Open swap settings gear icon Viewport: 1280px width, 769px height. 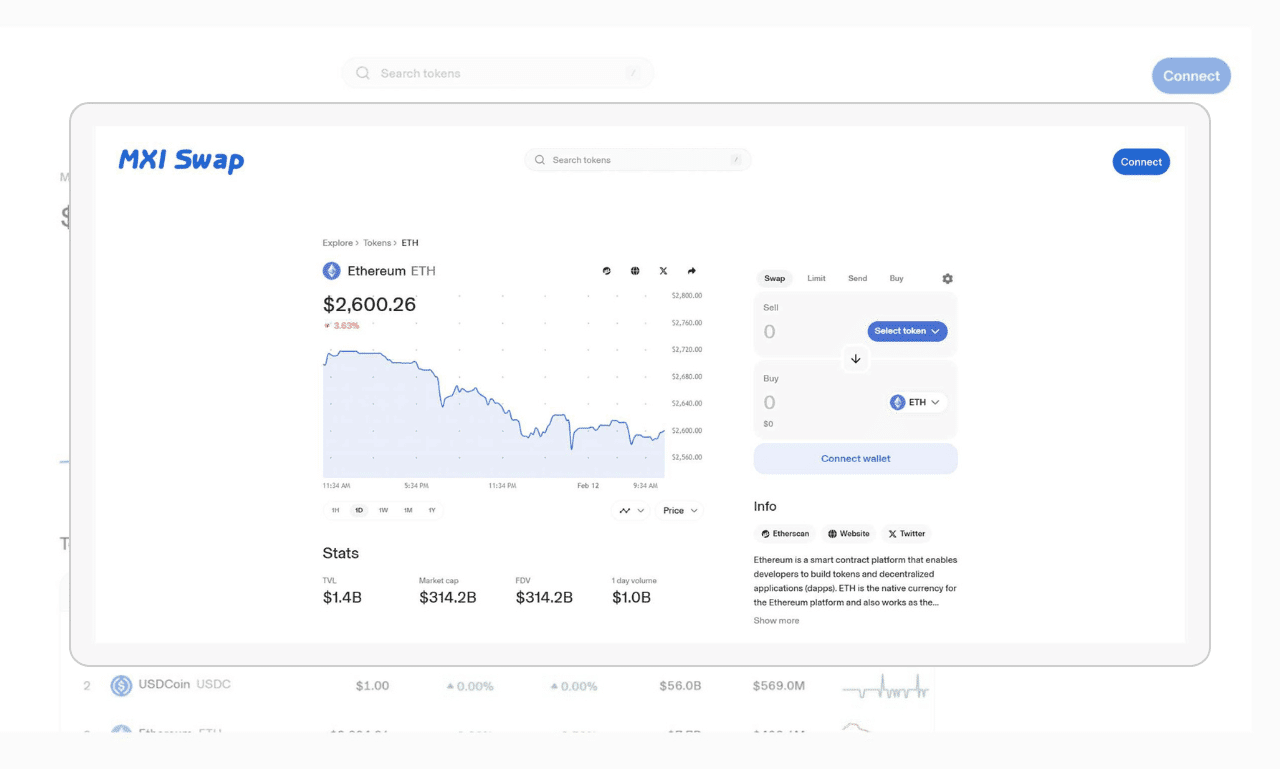948,279
